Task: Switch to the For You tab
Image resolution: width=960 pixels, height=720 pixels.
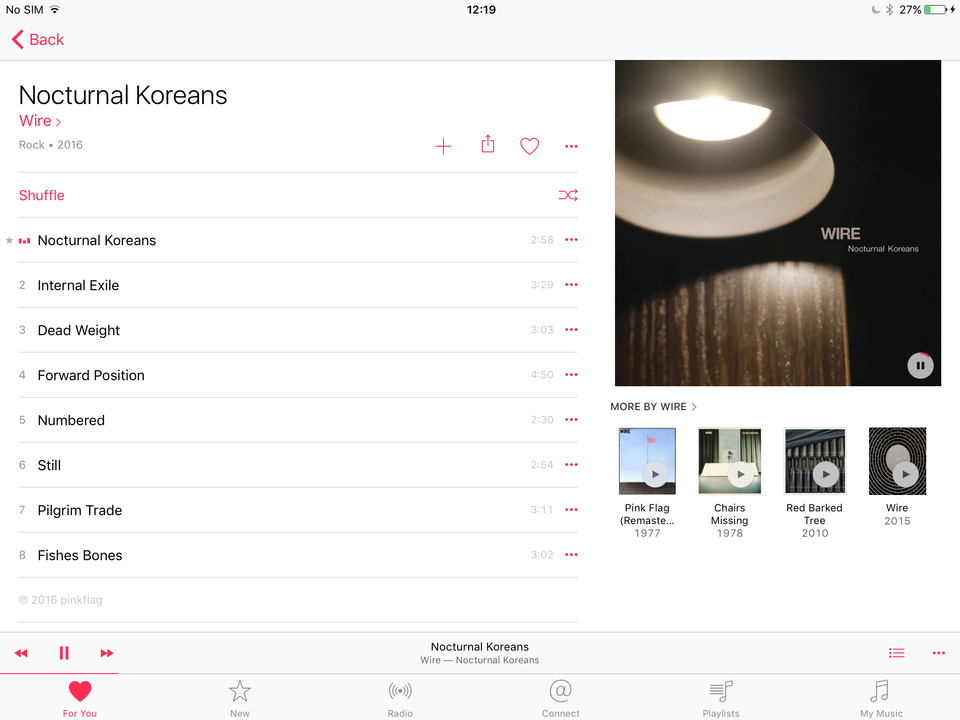Action: click(80, 699)
